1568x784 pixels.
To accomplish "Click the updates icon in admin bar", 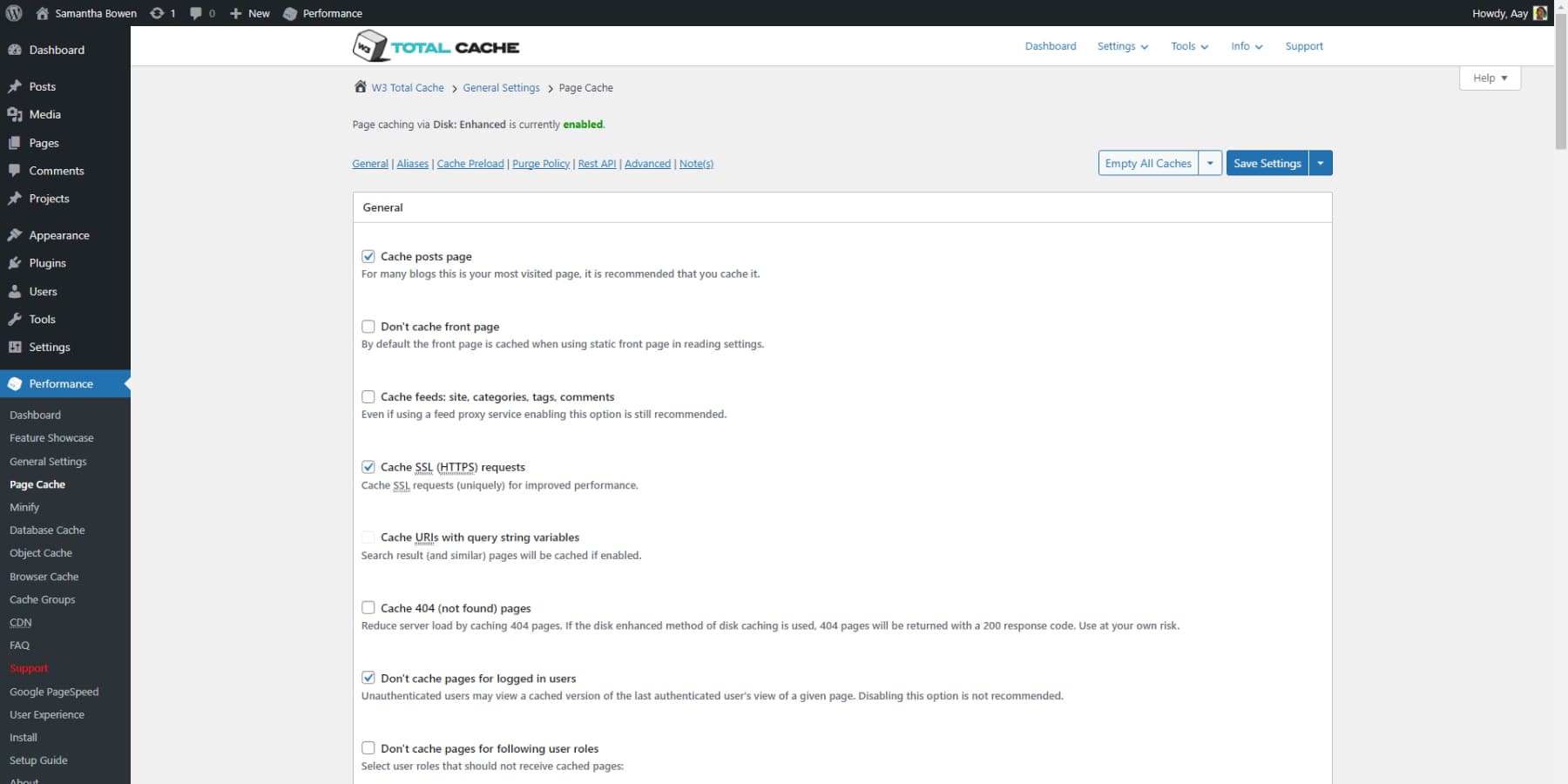I will tap(158, 13).
